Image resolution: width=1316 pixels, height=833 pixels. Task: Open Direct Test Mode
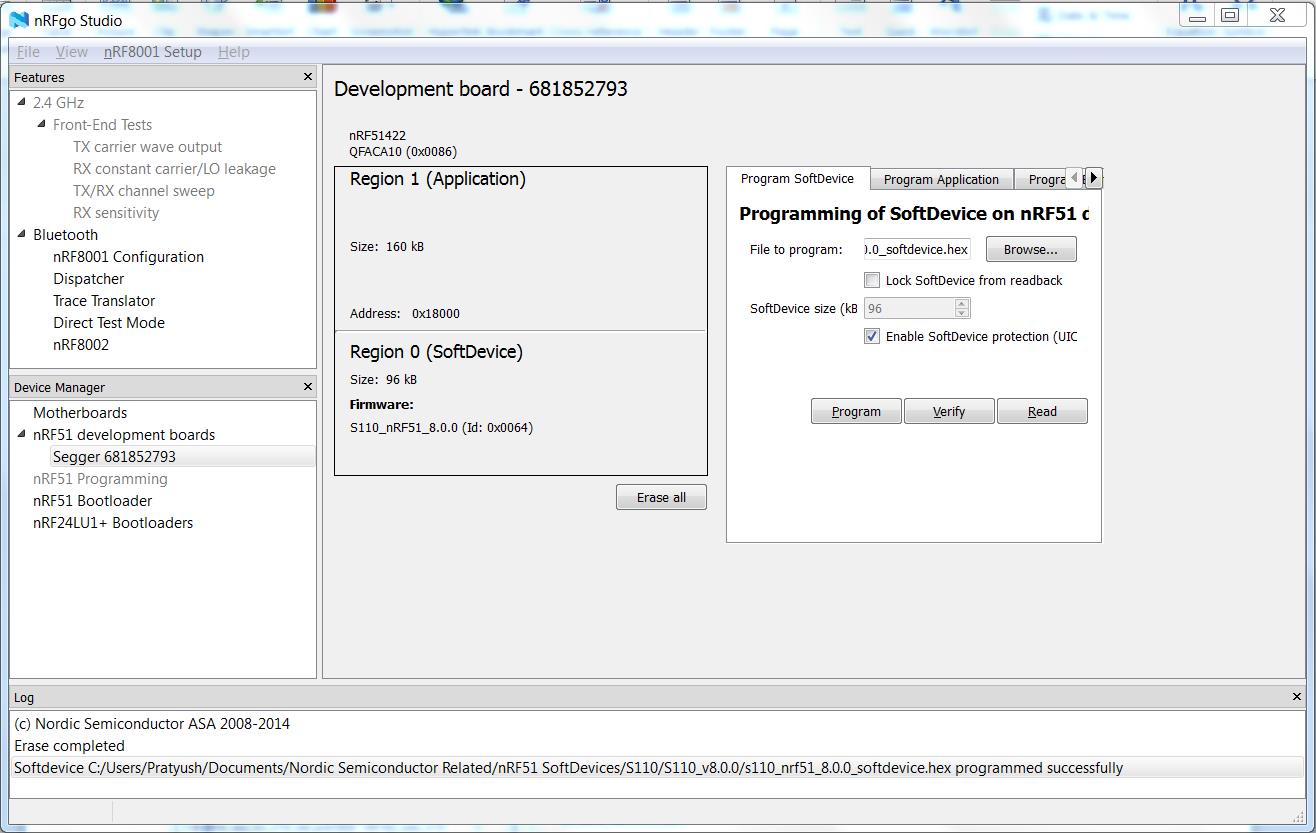(108, 322)
